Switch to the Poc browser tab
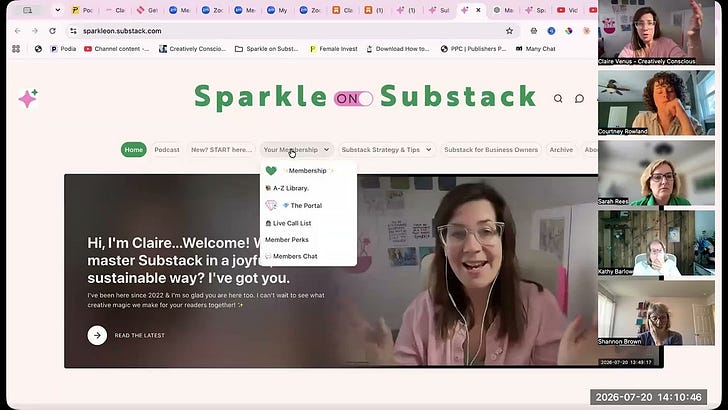728x410 pixels. click(83, 10)
